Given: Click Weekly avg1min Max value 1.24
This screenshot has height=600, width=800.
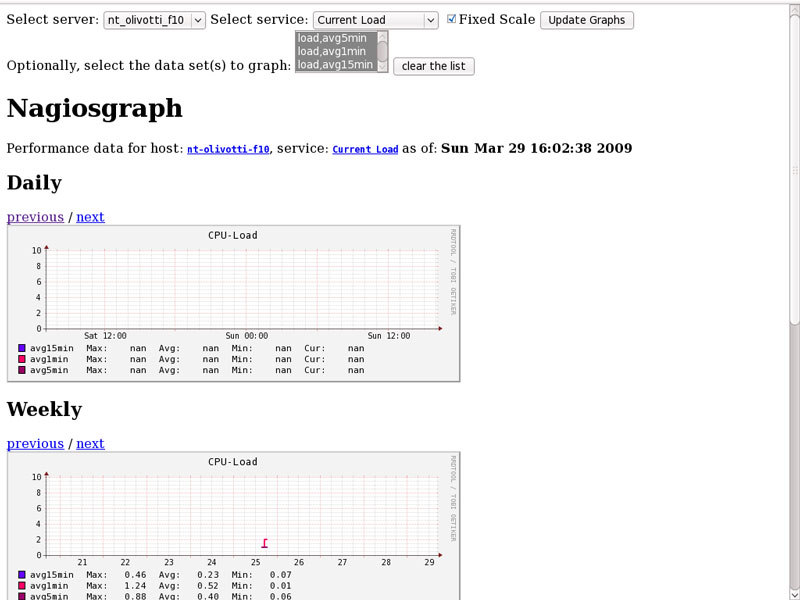Looking at the screenshot, I should [x=135, y=586].
